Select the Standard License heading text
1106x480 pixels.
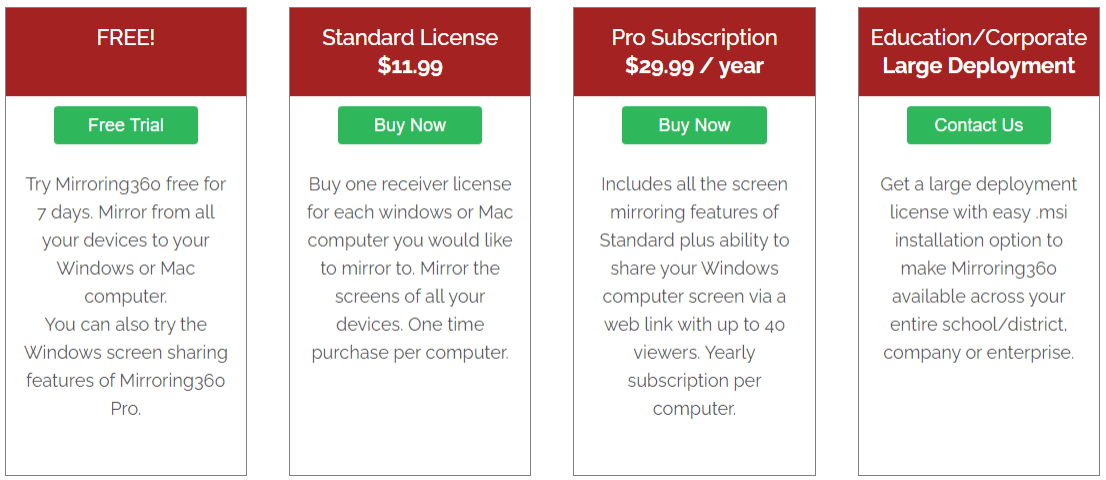[410, 38]
